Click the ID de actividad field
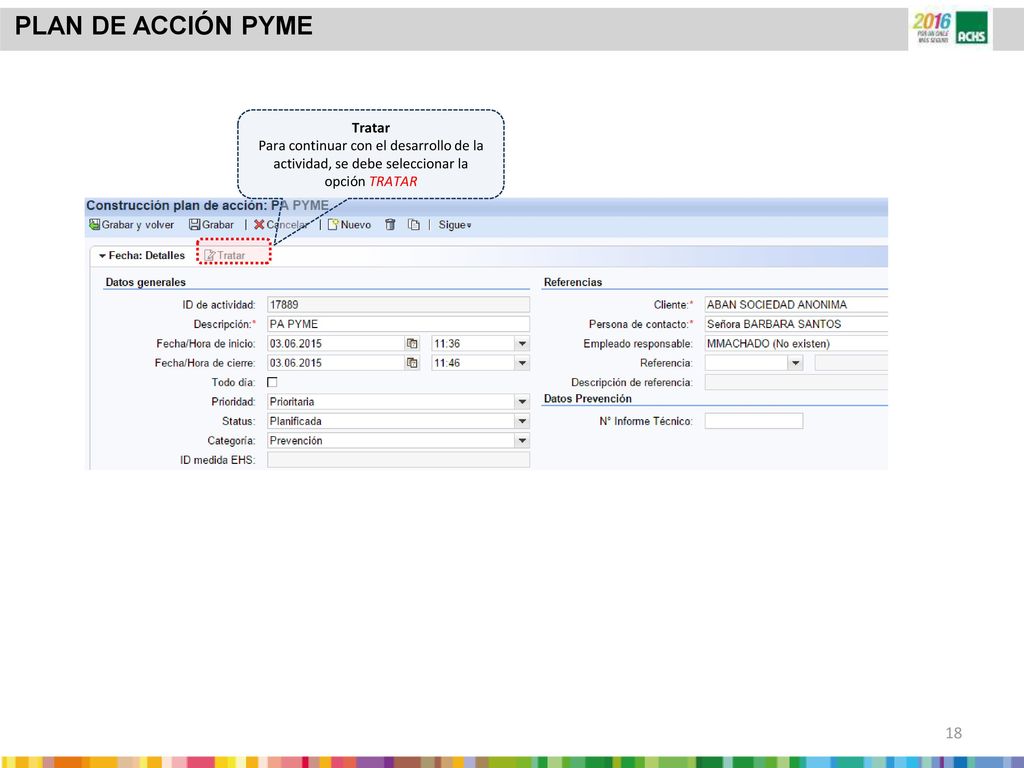1024x768 pixels. click(398, 304)
